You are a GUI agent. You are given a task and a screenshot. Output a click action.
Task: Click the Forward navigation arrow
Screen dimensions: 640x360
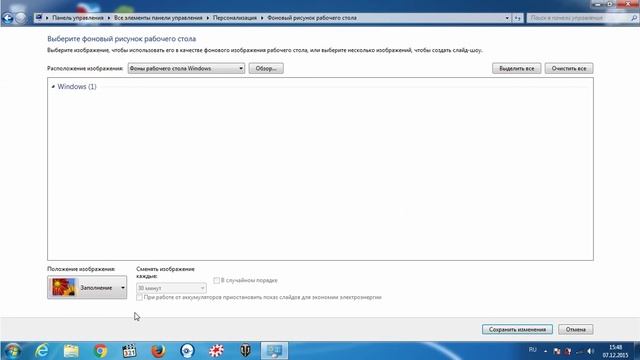pyautogui.click(x=21, y=18)
